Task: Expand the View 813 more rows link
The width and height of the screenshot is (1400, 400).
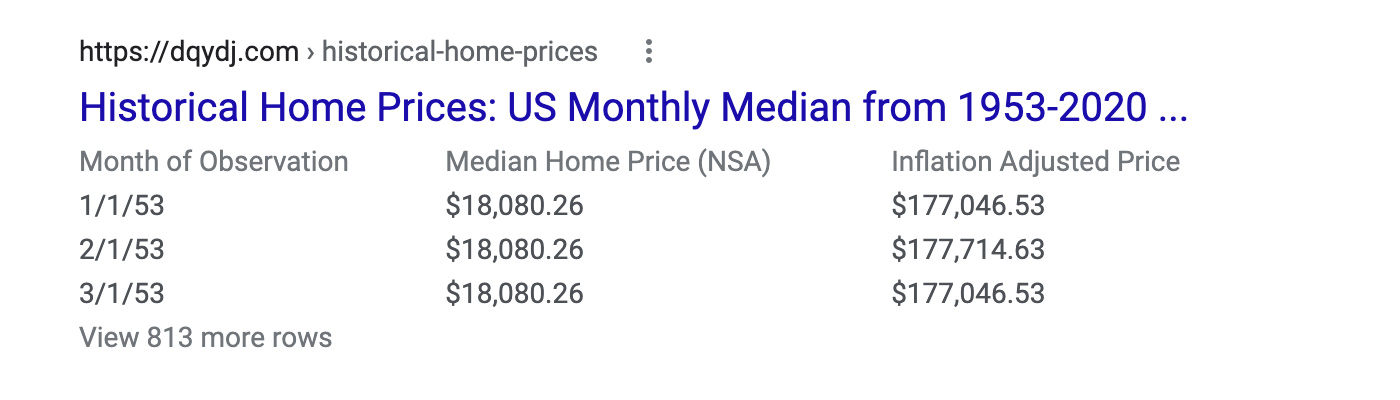Action: tap(205, 338)
